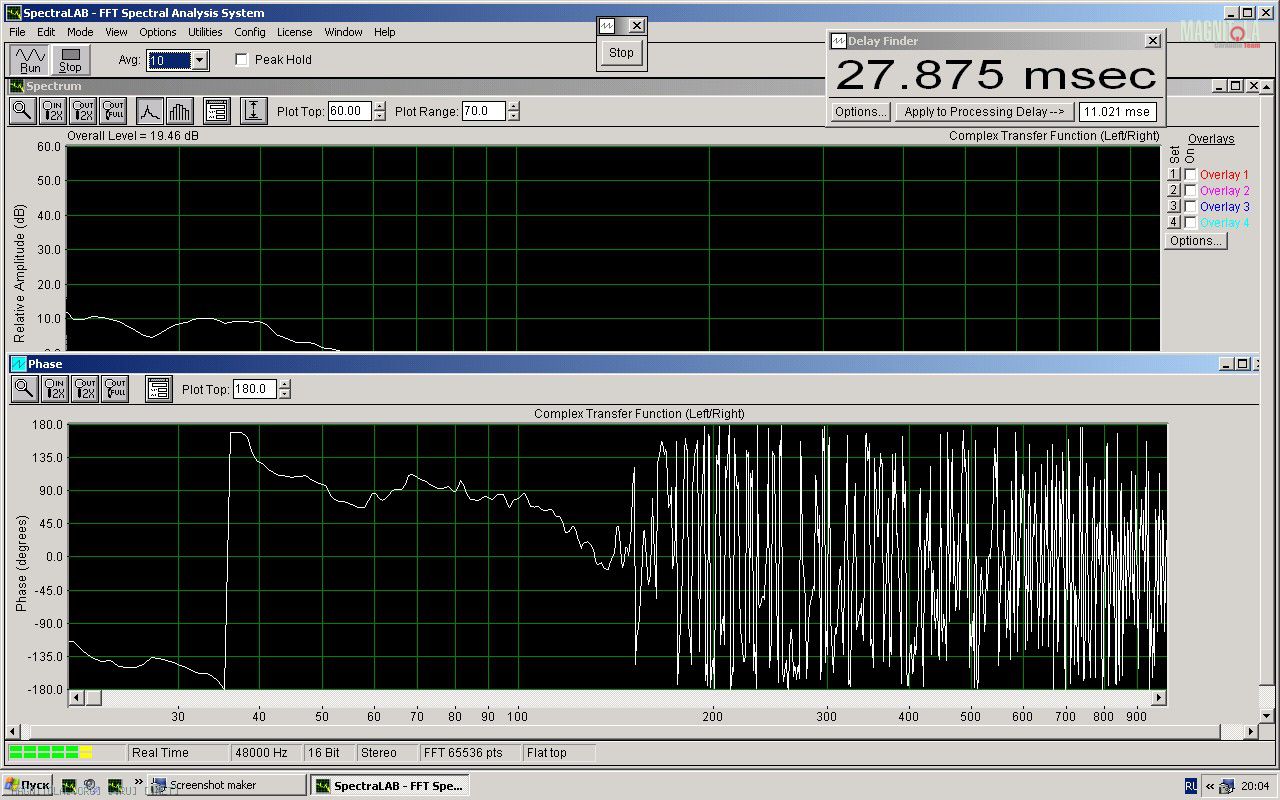Viewport: 1280px width, 800px height.
Task: Click Stop in the small floating window
Action: click(x=621, y=53)
